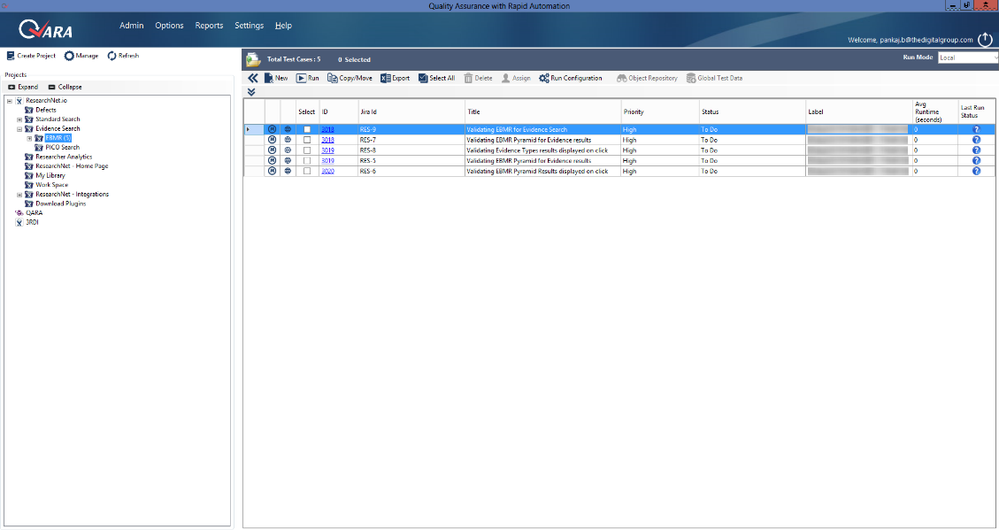999x530 pixels.
Task: Open the Run Mode dropdown
Action: (x=968, y=57)
